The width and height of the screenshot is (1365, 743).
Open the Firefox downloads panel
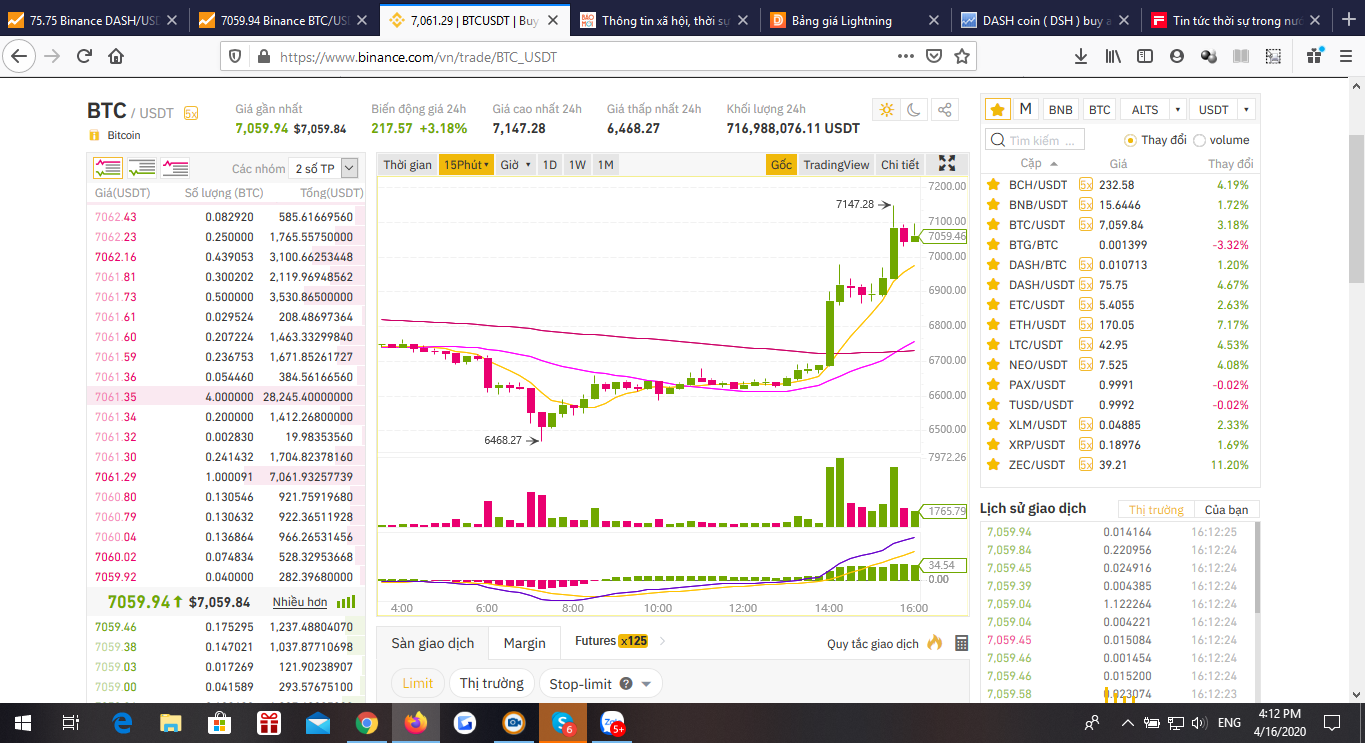[x=1081, y=57]
